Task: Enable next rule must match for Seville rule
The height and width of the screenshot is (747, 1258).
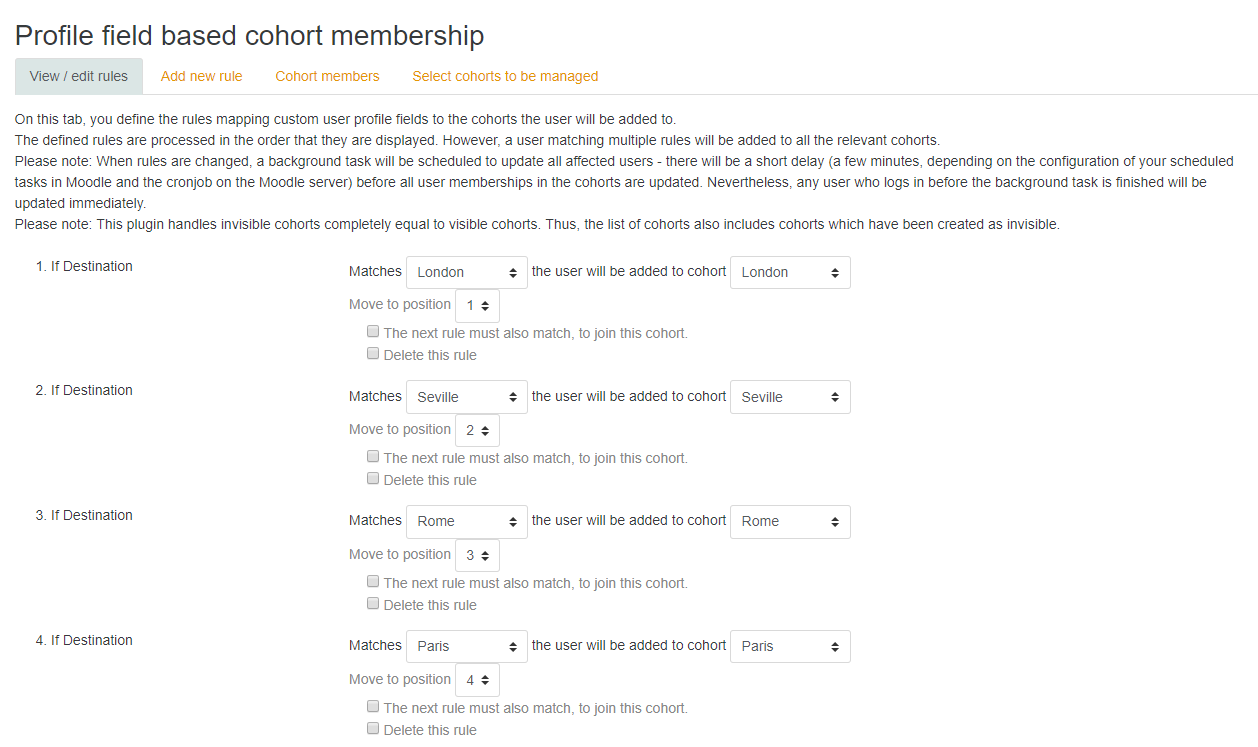Action: point(373,457)
